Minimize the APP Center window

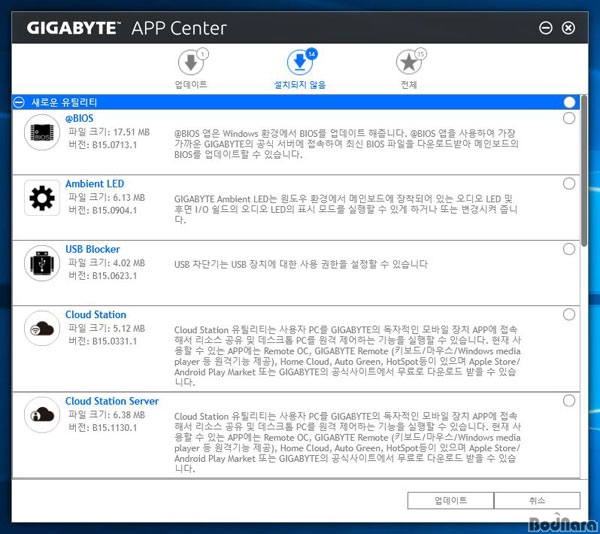click(x=546, y=28)
